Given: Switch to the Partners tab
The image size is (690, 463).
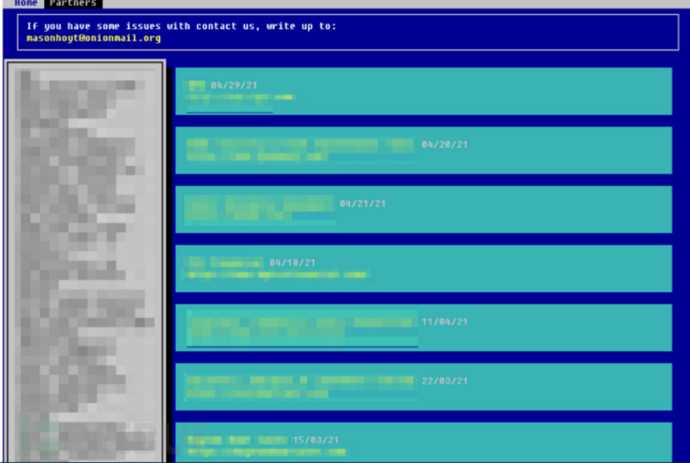Looking at the screenshot, I should 73,4.
